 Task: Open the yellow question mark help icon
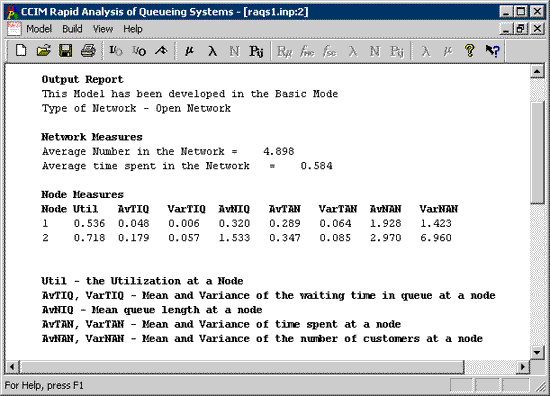[470, 51]
